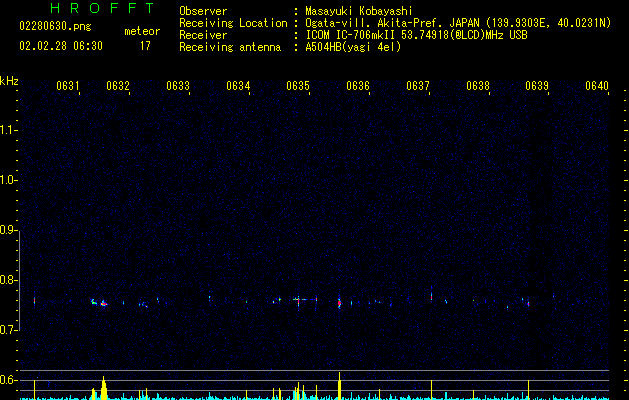Click the meteor count 17
Screen dimensions: 629x400
[x=145, y=46]
